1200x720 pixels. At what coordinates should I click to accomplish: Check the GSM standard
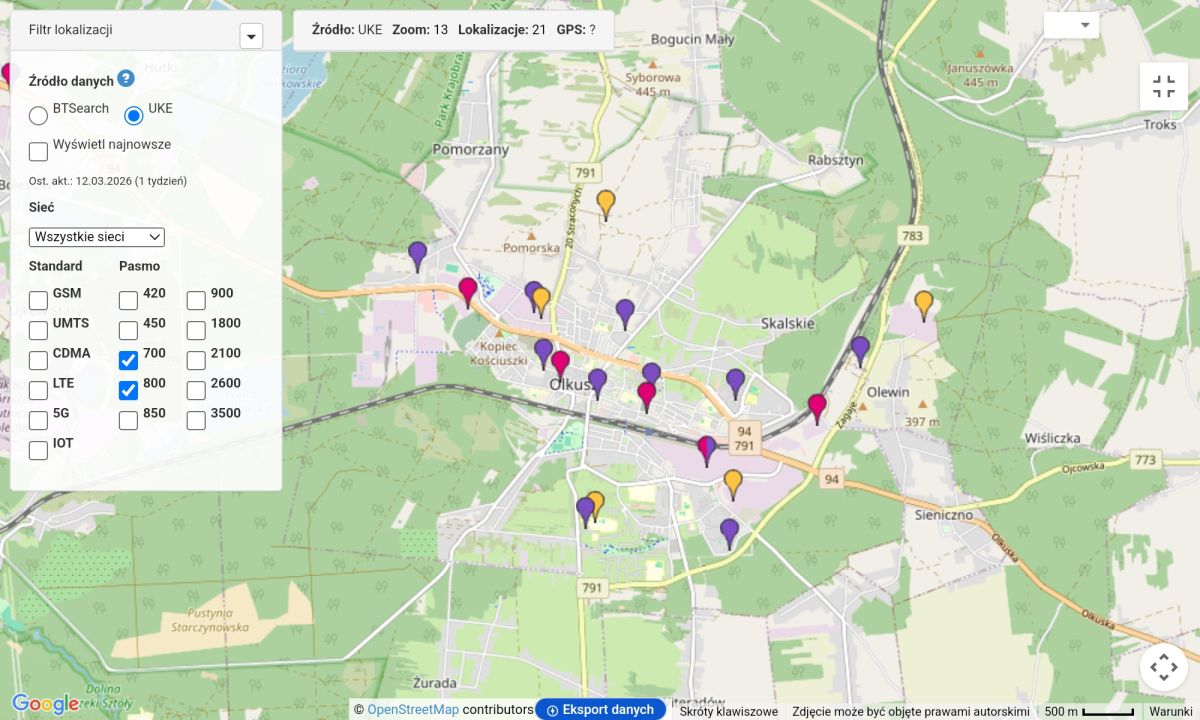(38, 300)
